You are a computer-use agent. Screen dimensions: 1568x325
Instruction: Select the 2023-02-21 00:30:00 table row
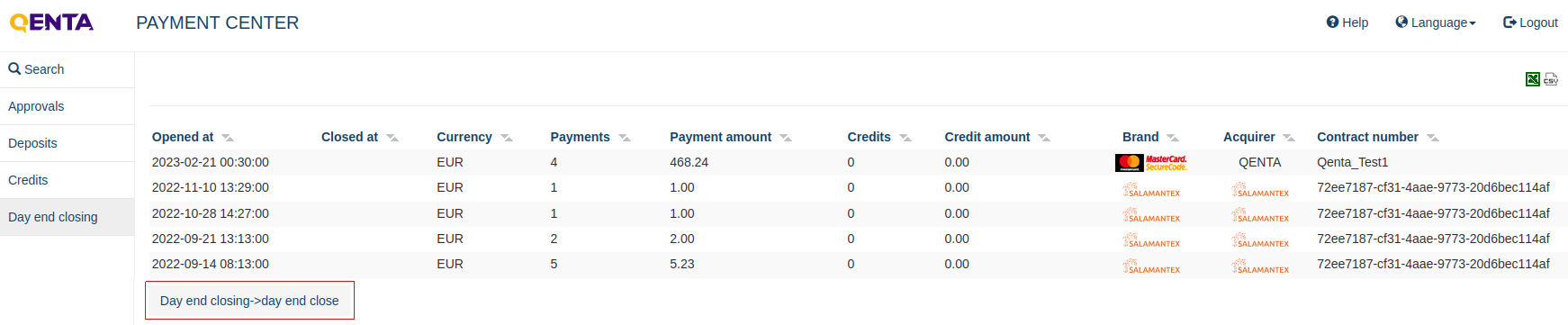858,162
